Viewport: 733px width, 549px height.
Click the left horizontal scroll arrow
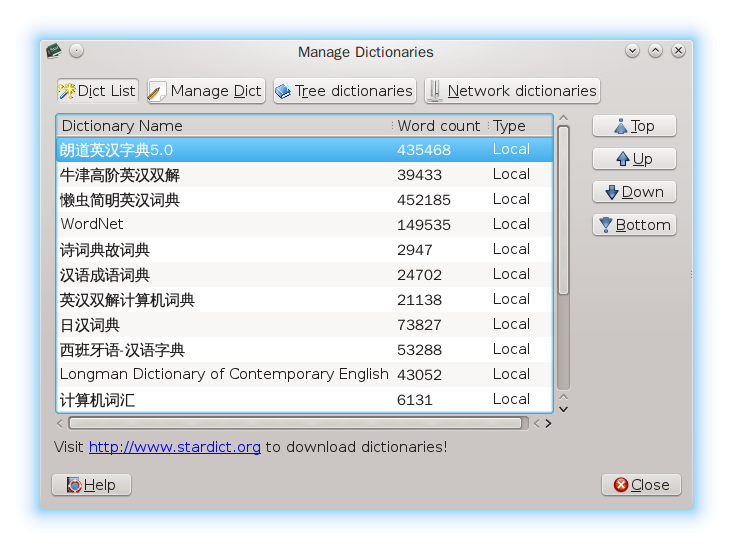click(x=59, y=424)
